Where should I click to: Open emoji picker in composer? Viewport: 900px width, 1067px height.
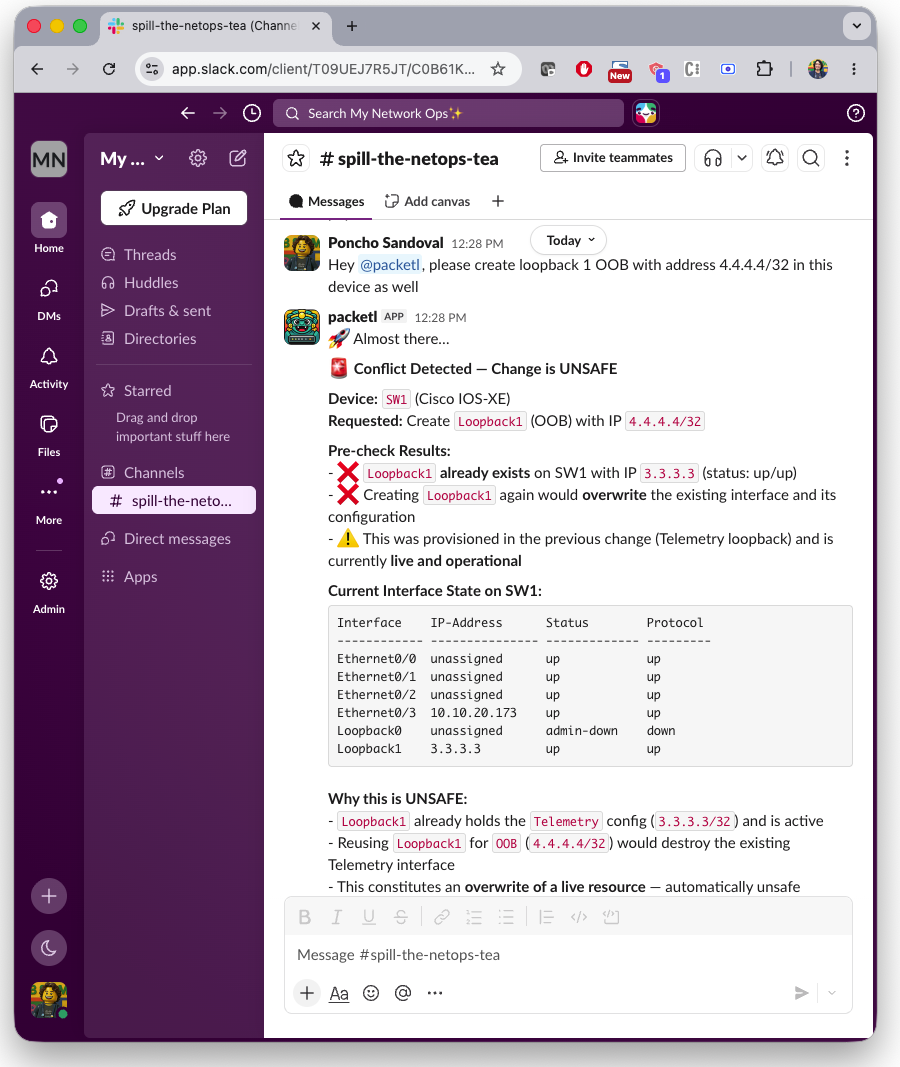tap(371, 994)
